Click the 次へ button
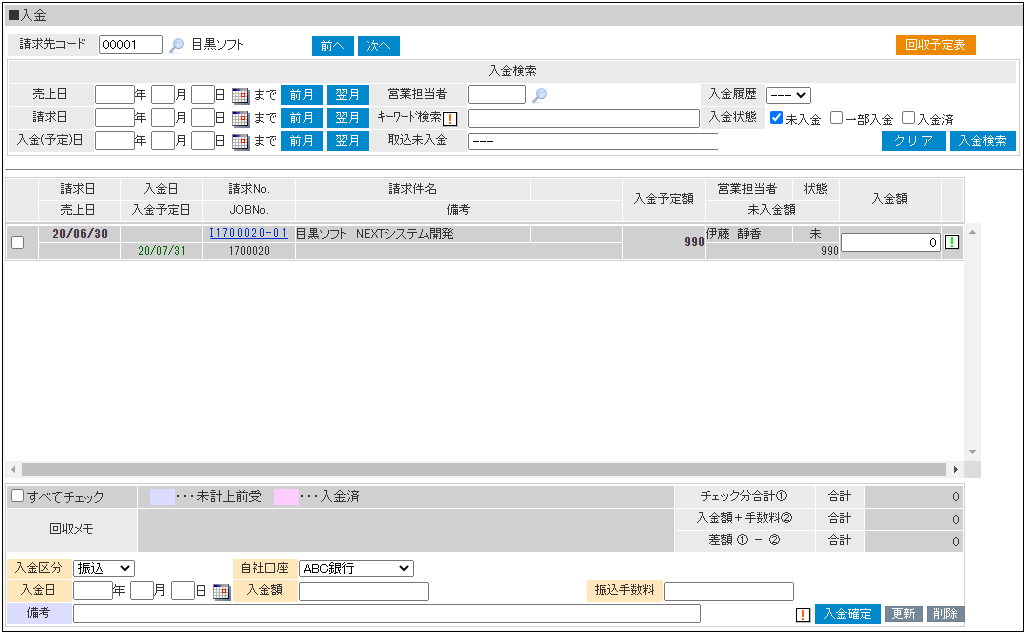 (x=378, y=46)
